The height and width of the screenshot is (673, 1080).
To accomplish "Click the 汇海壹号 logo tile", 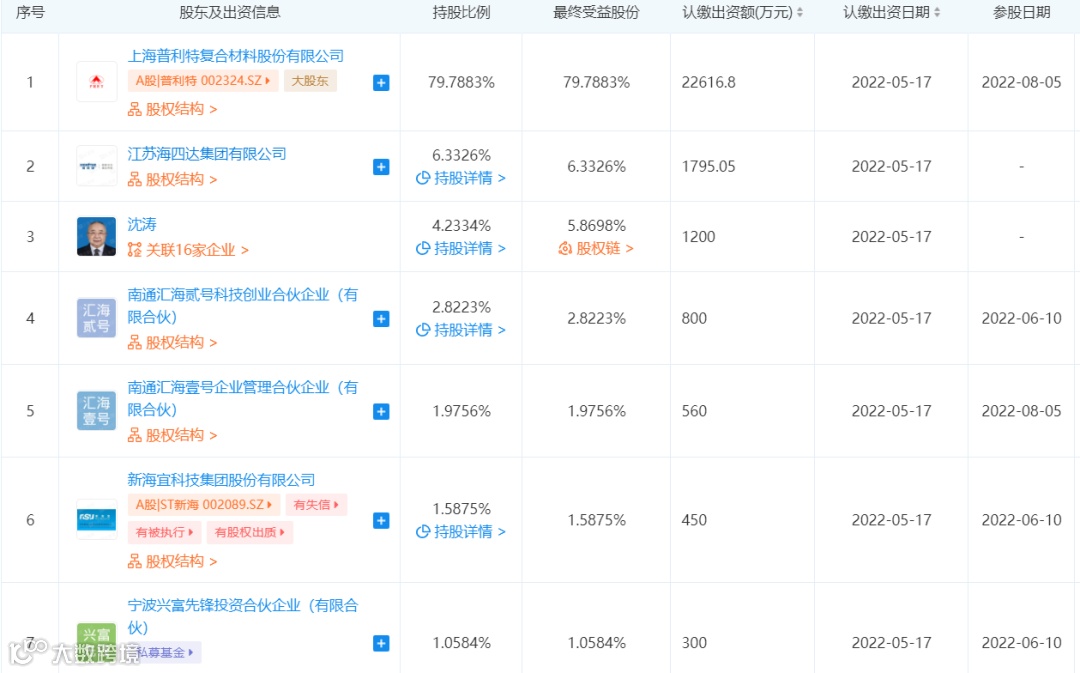I will tap(96, 411).
